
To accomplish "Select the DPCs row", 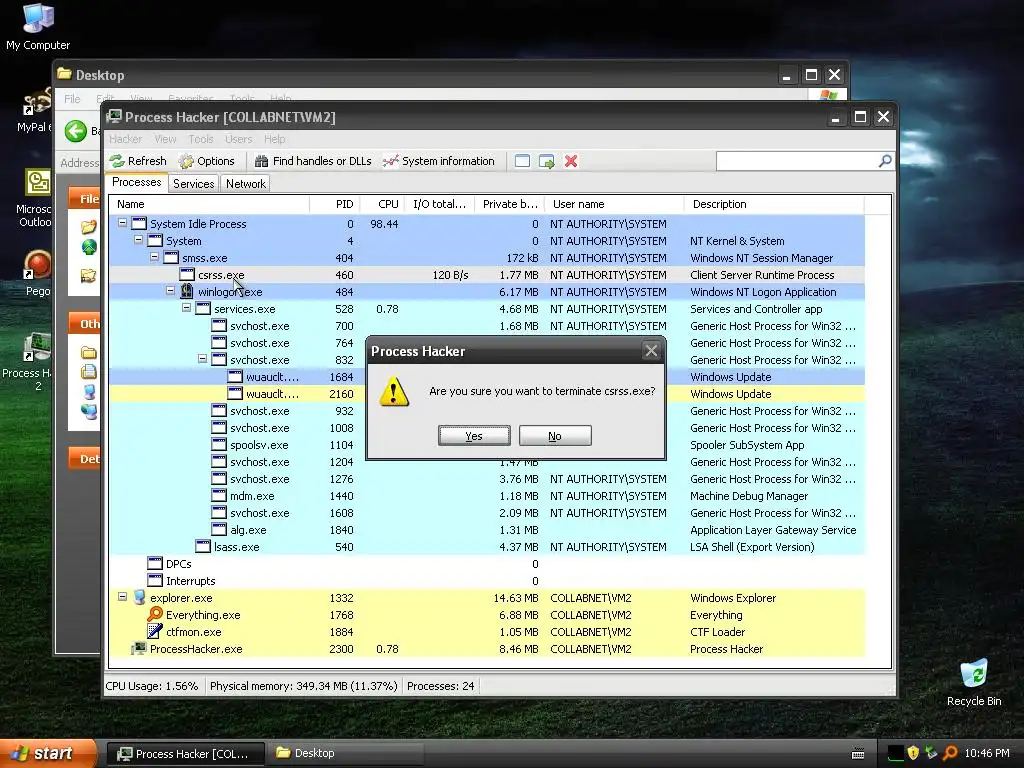I will point(487,564).
